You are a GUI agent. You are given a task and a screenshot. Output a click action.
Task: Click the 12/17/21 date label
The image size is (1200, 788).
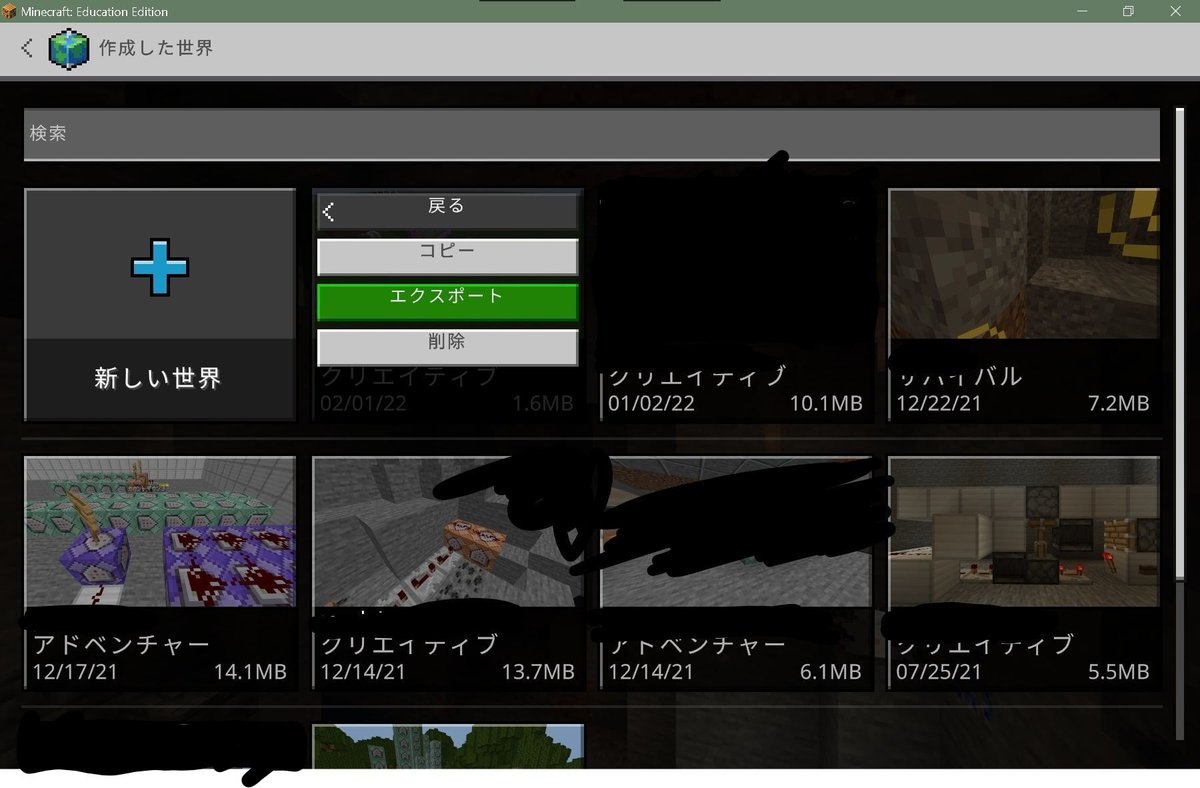[x=75, y=673]
